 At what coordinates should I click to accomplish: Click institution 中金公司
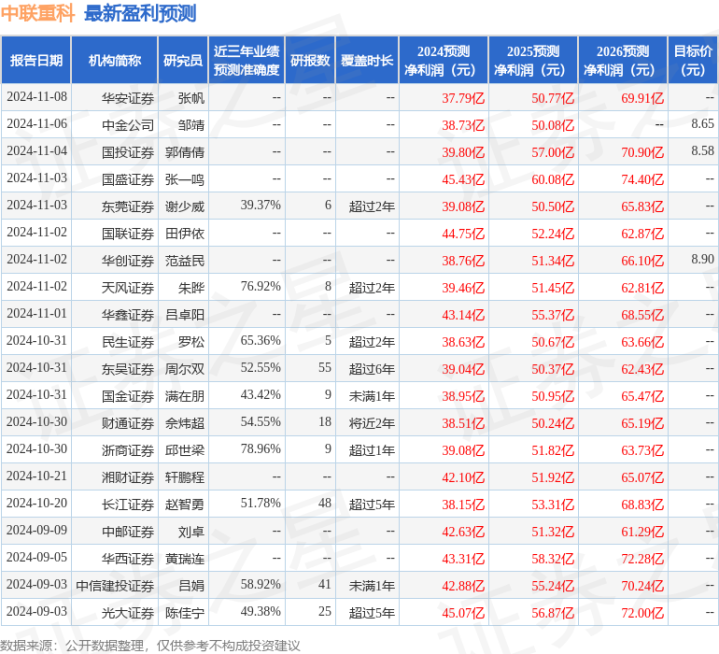[127, 125]
